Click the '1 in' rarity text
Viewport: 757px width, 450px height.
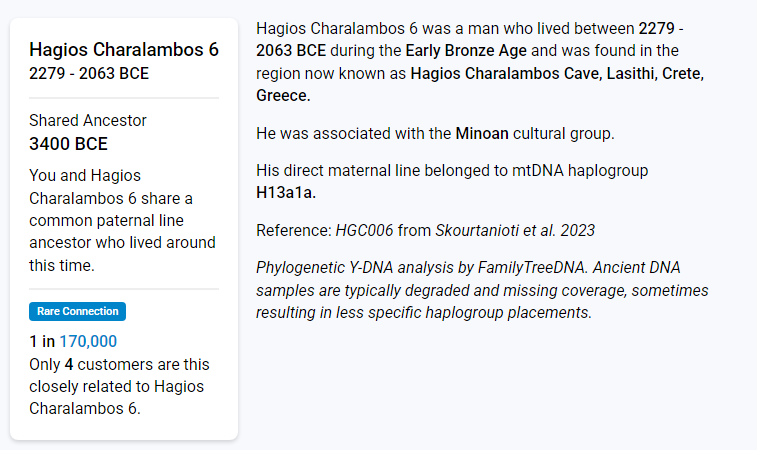tap(42, 341)
